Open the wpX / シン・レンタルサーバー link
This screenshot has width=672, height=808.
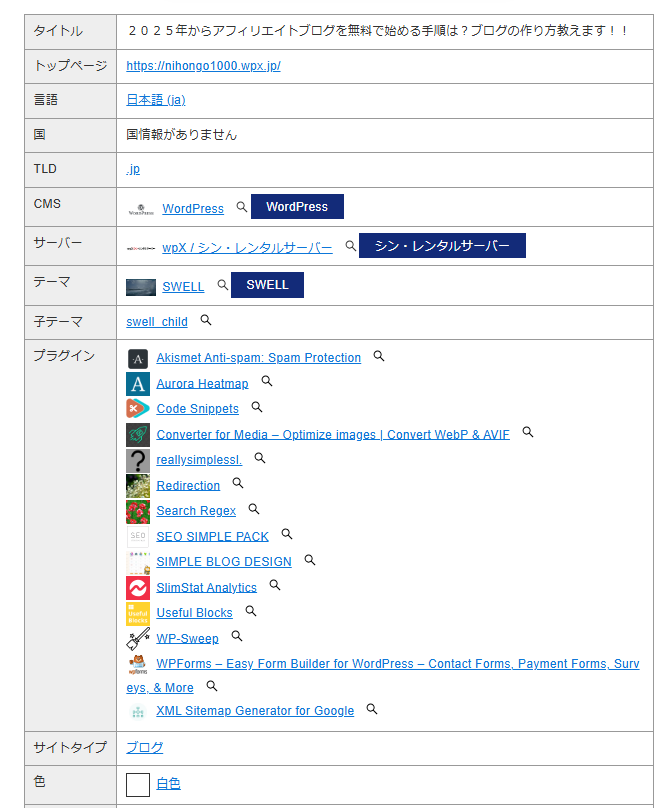point(247,248)
